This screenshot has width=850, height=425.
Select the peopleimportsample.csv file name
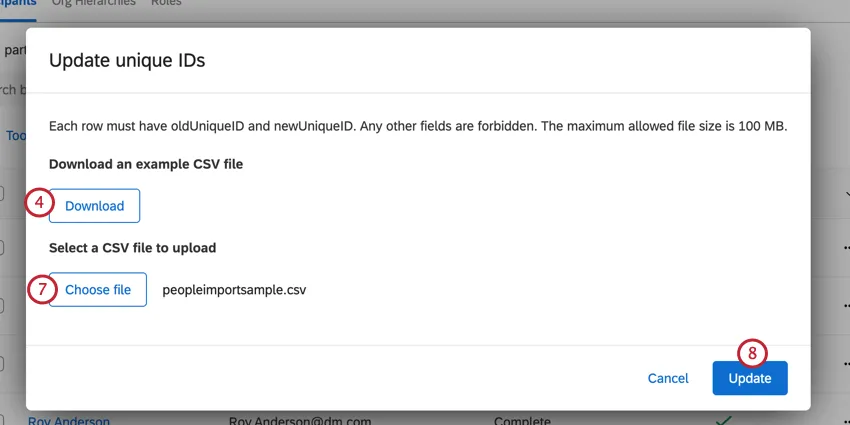tap(234, 290)
